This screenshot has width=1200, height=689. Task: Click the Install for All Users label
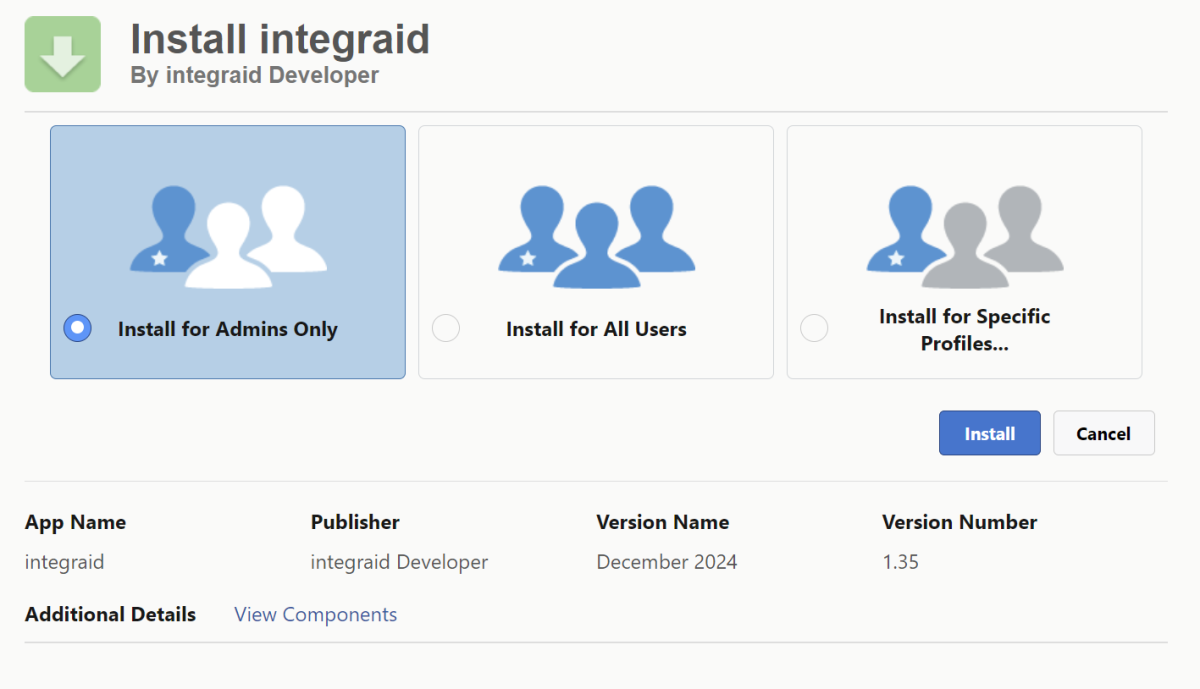tap(596, 329)
